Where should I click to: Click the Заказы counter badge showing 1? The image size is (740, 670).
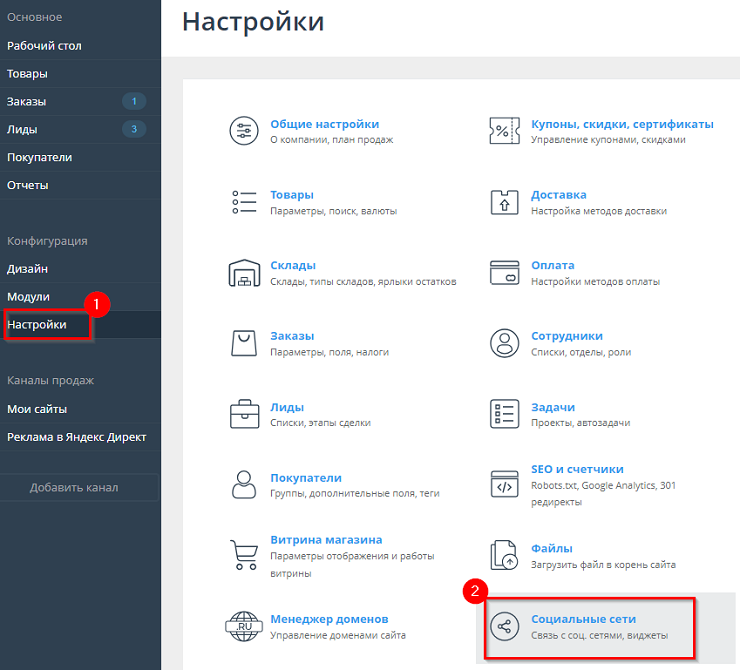pos(134,101)
